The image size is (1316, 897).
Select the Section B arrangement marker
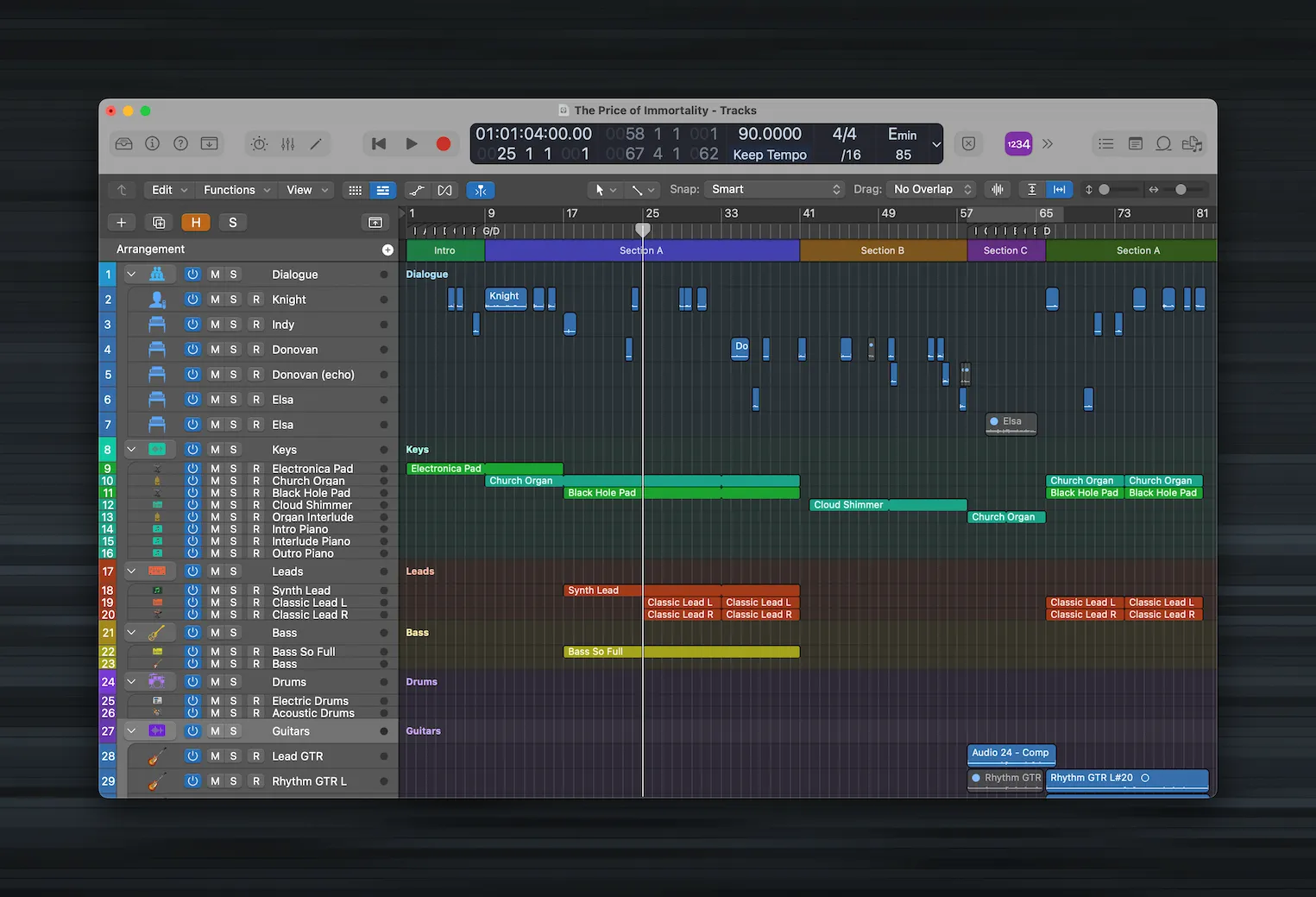[882, 250]
